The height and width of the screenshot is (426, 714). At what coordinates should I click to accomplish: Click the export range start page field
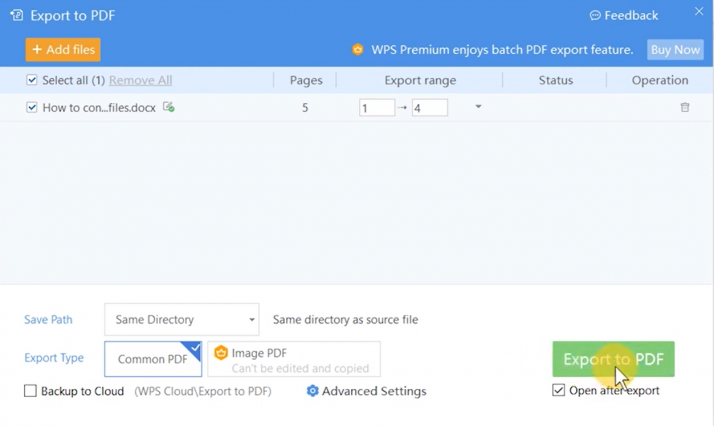377,108
